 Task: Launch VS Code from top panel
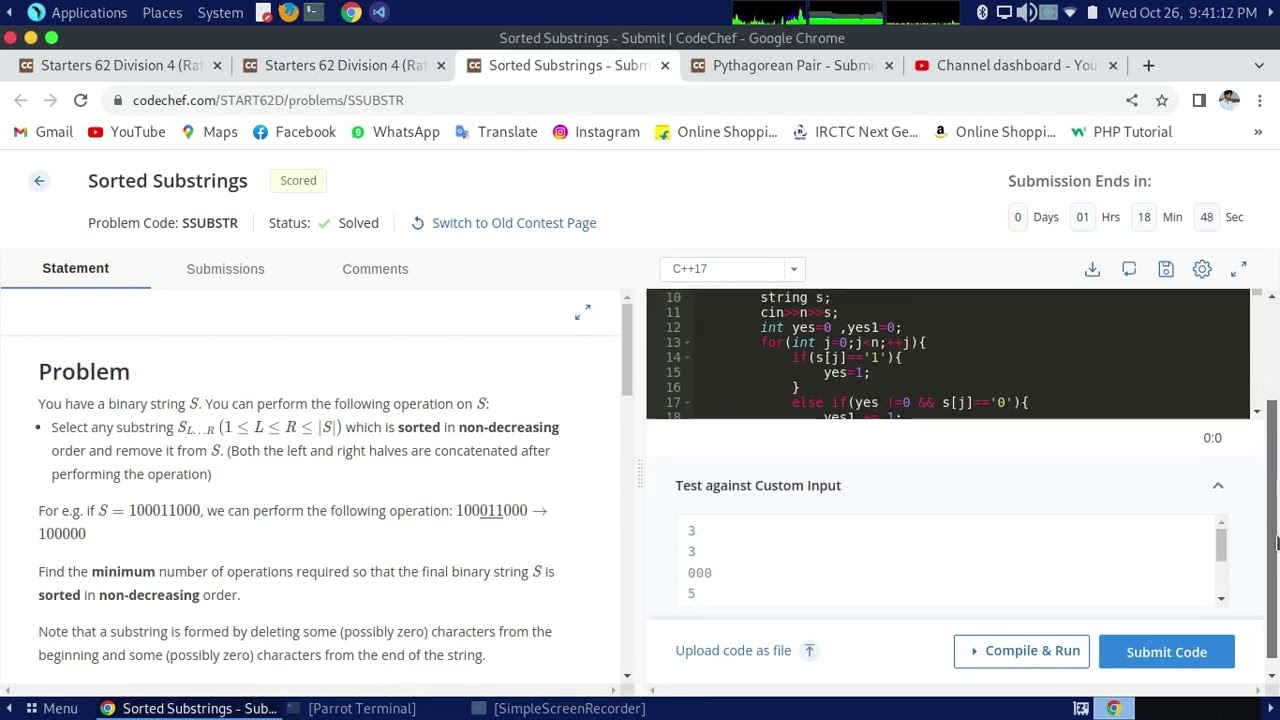[379, 13]
